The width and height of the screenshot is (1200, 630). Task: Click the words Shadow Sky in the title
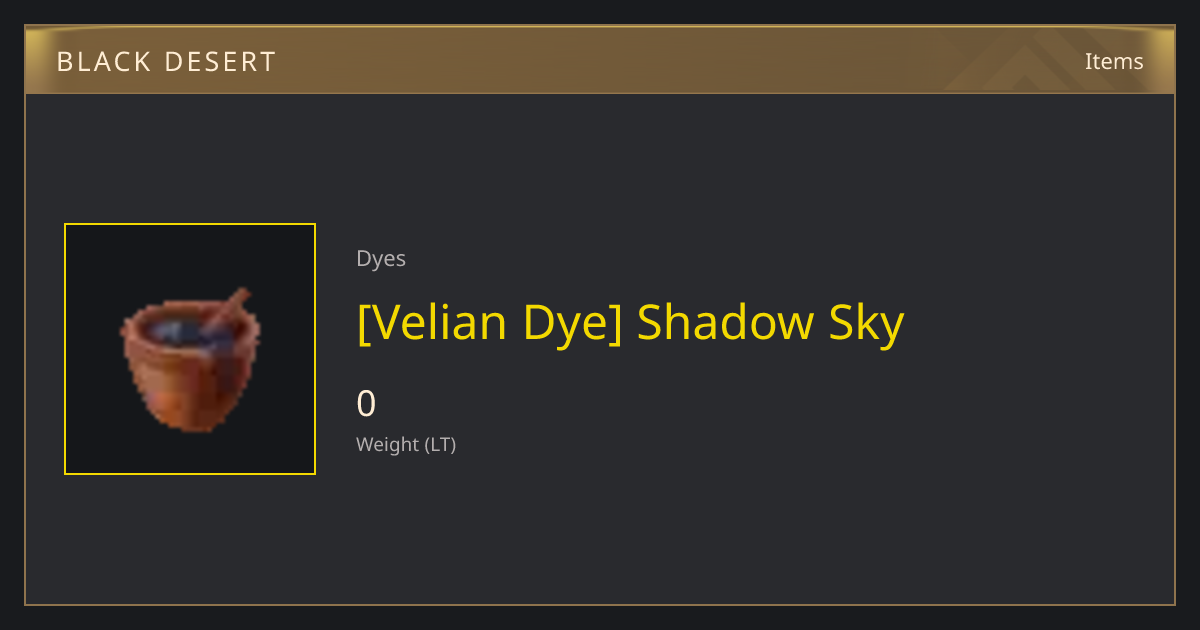coord(770,323)
